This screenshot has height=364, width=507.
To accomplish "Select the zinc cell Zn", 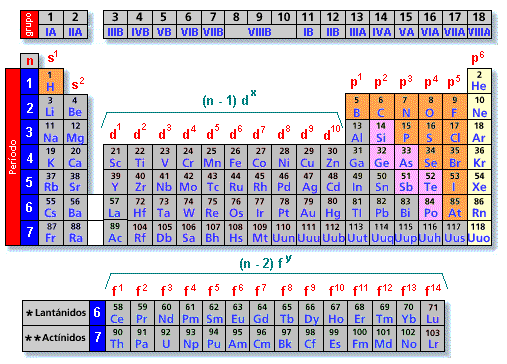I will tap(333, 157).
